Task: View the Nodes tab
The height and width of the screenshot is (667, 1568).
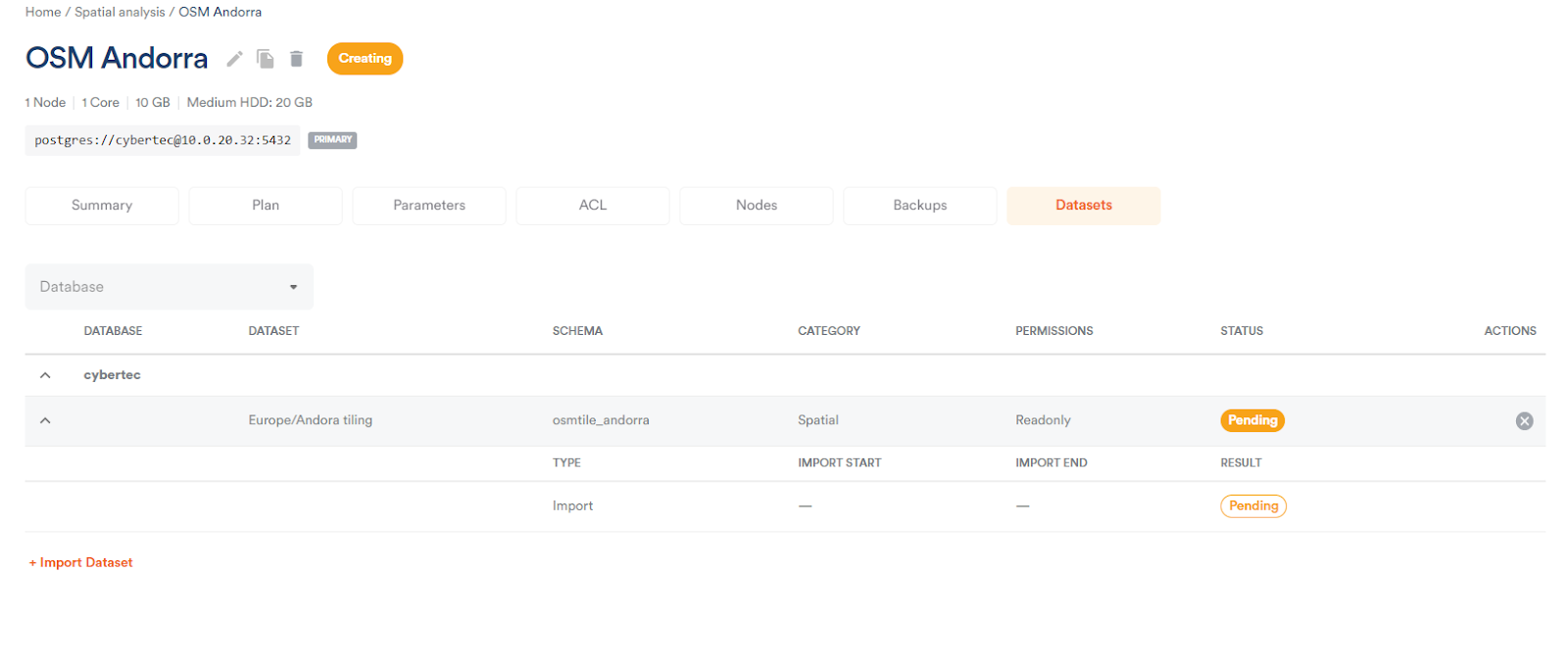Action: (757, 206)
